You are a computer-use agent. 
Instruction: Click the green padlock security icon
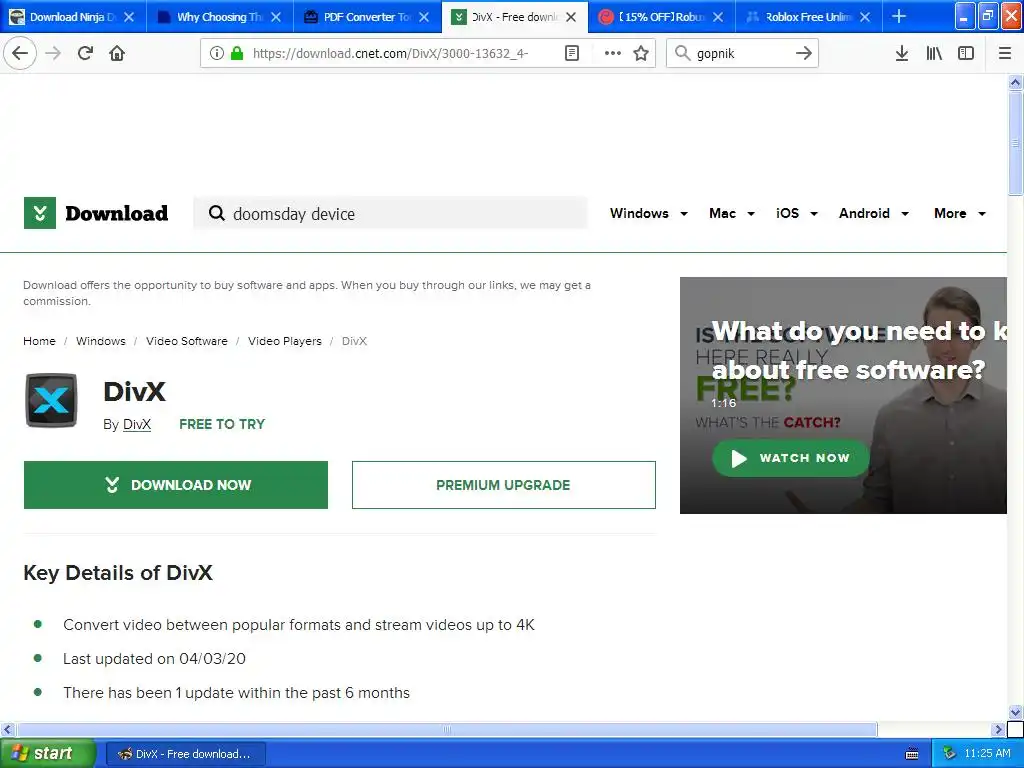pos(237,53)
